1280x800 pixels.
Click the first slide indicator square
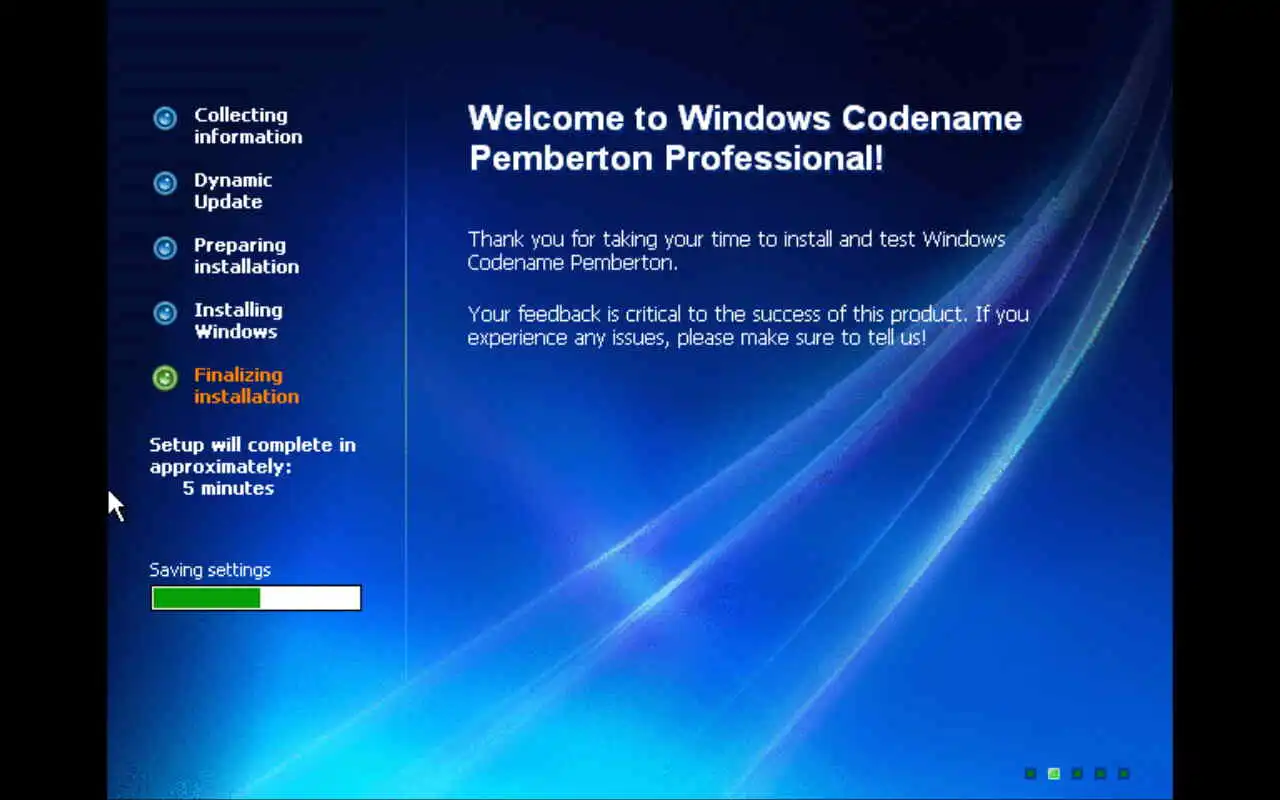(x=1030, y=773)
